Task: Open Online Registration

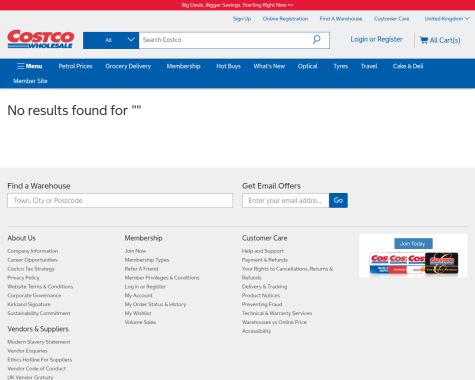Action: click(285, 19)
